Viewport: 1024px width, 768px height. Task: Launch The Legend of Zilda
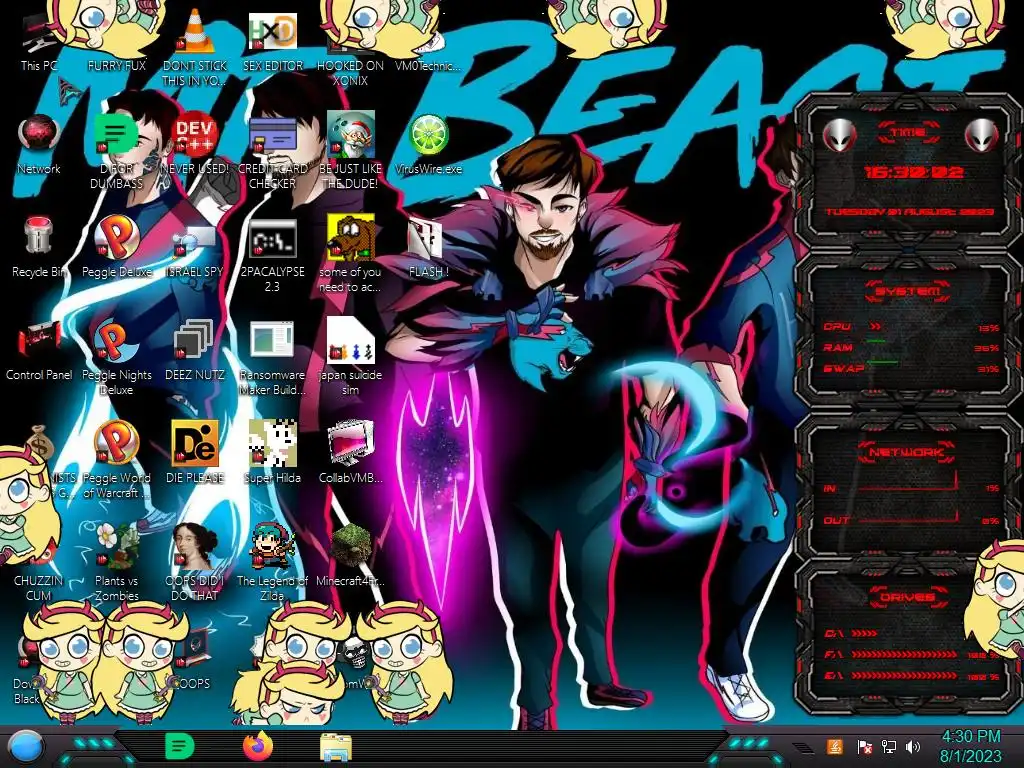(272, 547)
